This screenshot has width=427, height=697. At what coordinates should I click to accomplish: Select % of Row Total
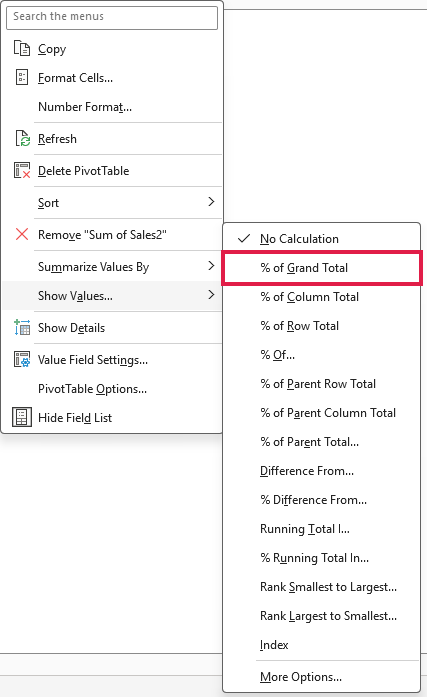pos(321,326)
